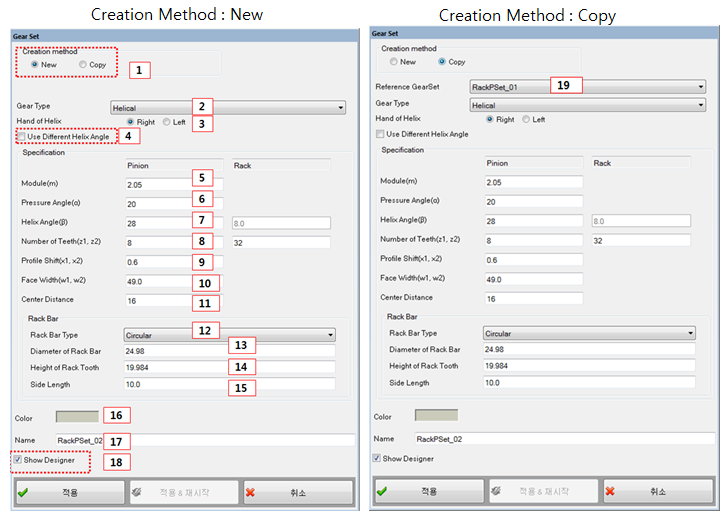
Task: Open Reference GearSet dropdown RackPSet_01
Action: click(x=588, y=87)
